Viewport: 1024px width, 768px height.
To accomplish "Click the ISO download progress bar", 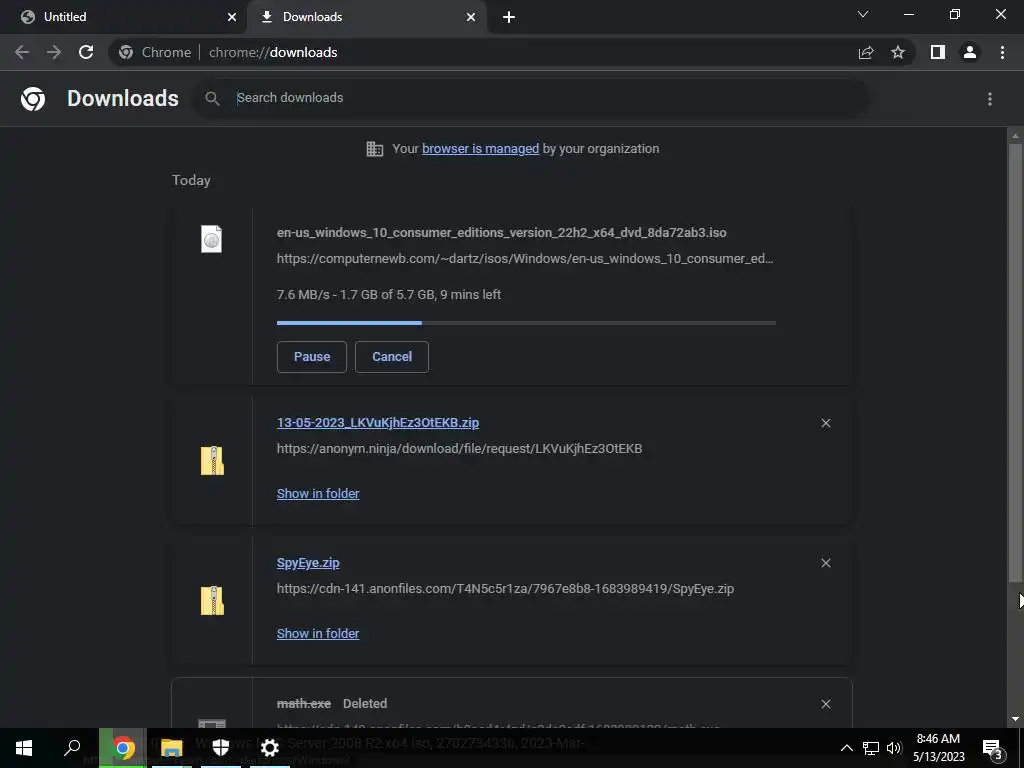I will (526, 323).
